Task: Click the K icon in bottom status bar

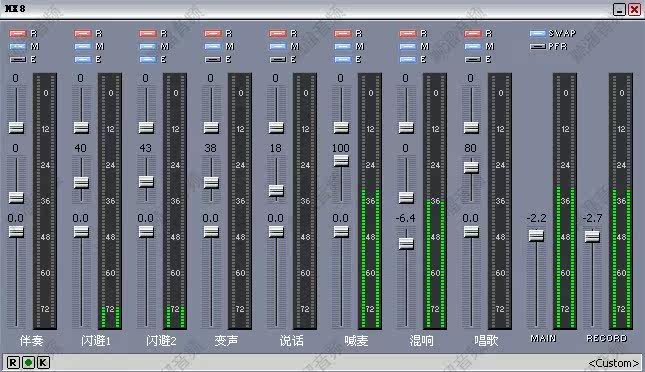Action: [x=43, y=363]
